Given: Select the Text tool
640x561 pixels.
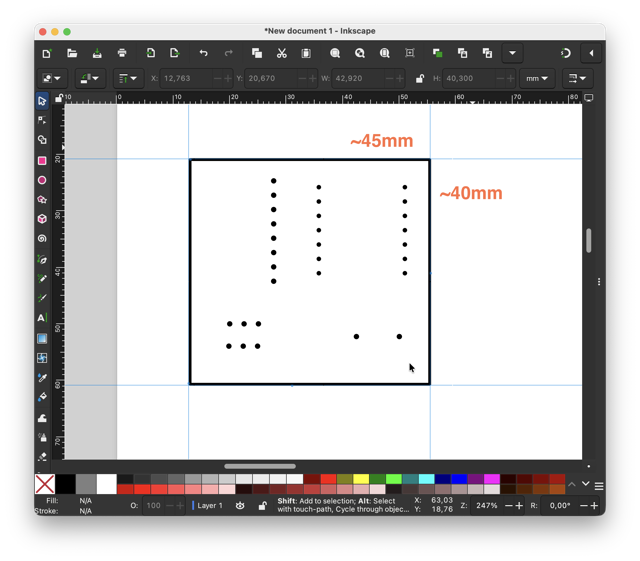Looking at the screenshot, I should 42,318.
